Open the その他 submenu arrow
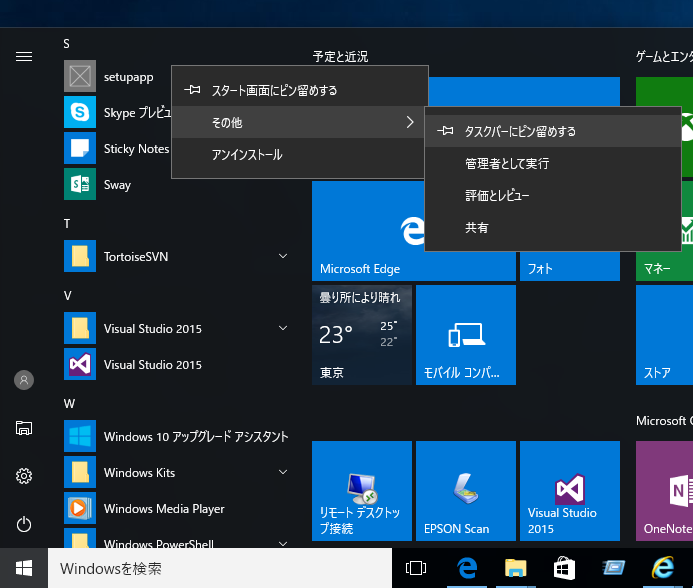 [410, 122]
